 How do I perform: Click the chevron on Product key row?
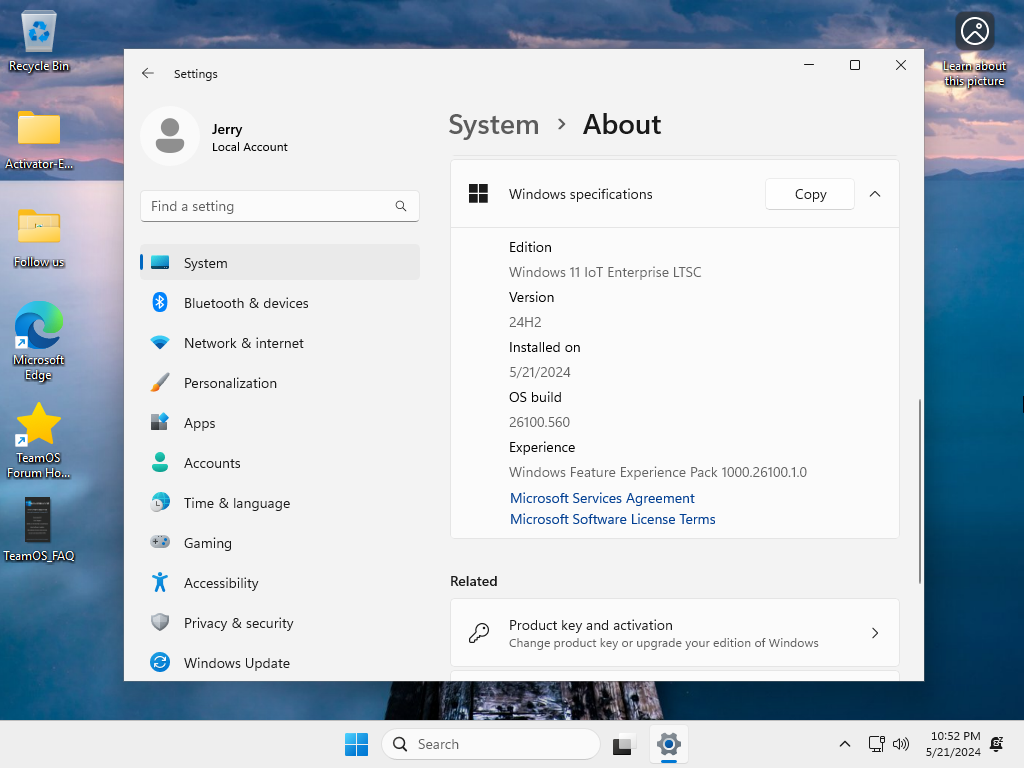(x=875, y=633)
